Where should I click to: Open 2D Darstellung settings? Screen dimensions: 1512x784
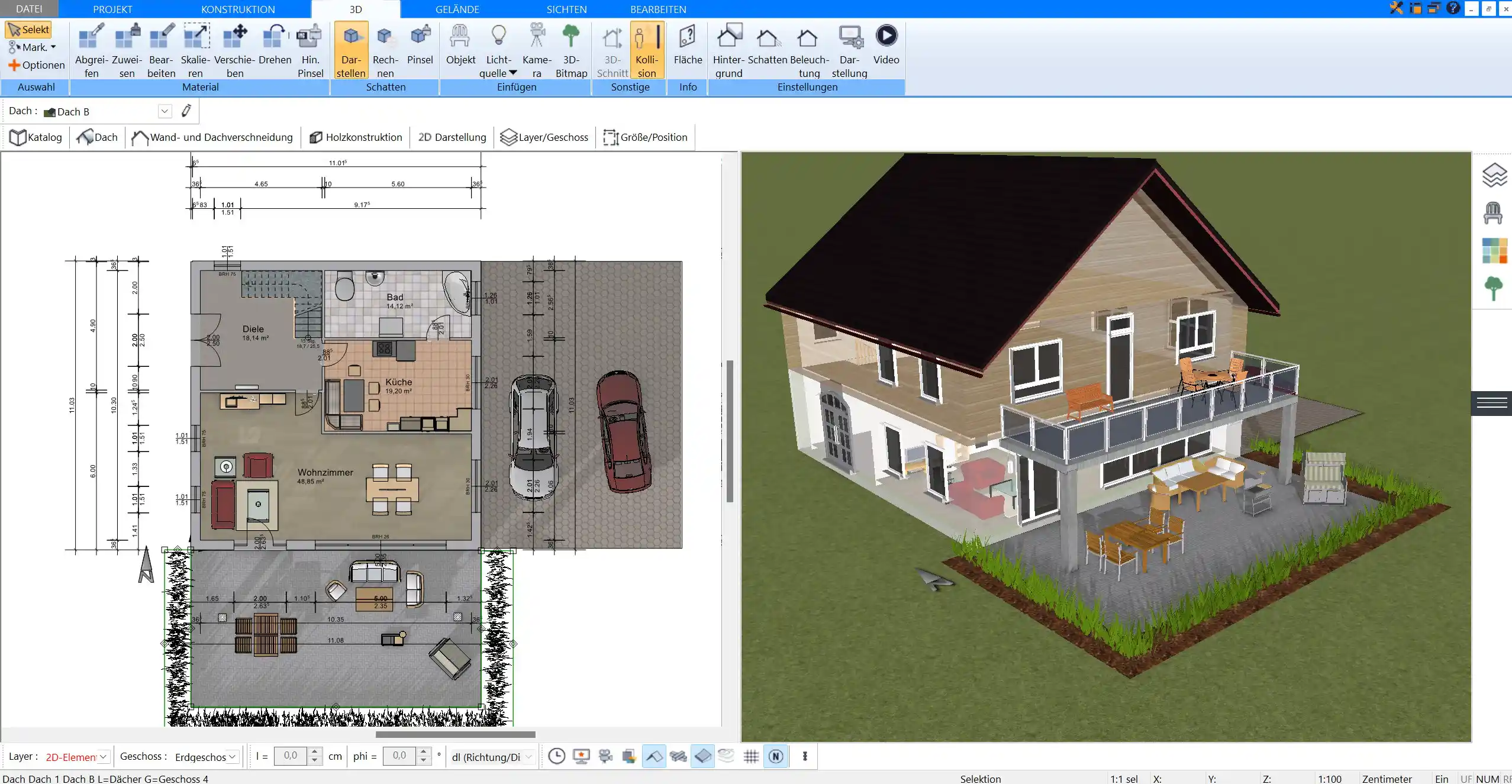[452, 137]
